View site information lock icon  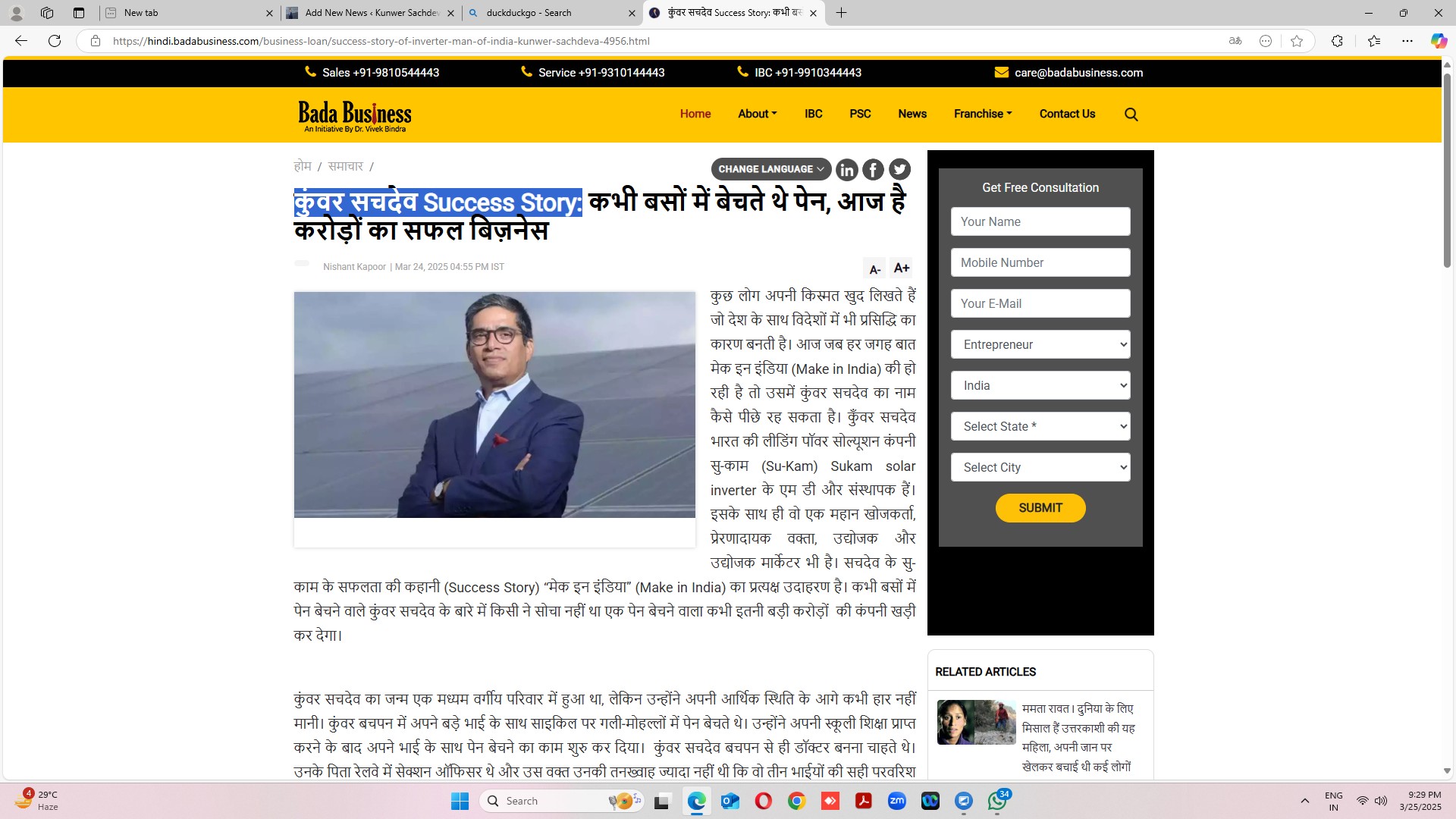point(95,41)
